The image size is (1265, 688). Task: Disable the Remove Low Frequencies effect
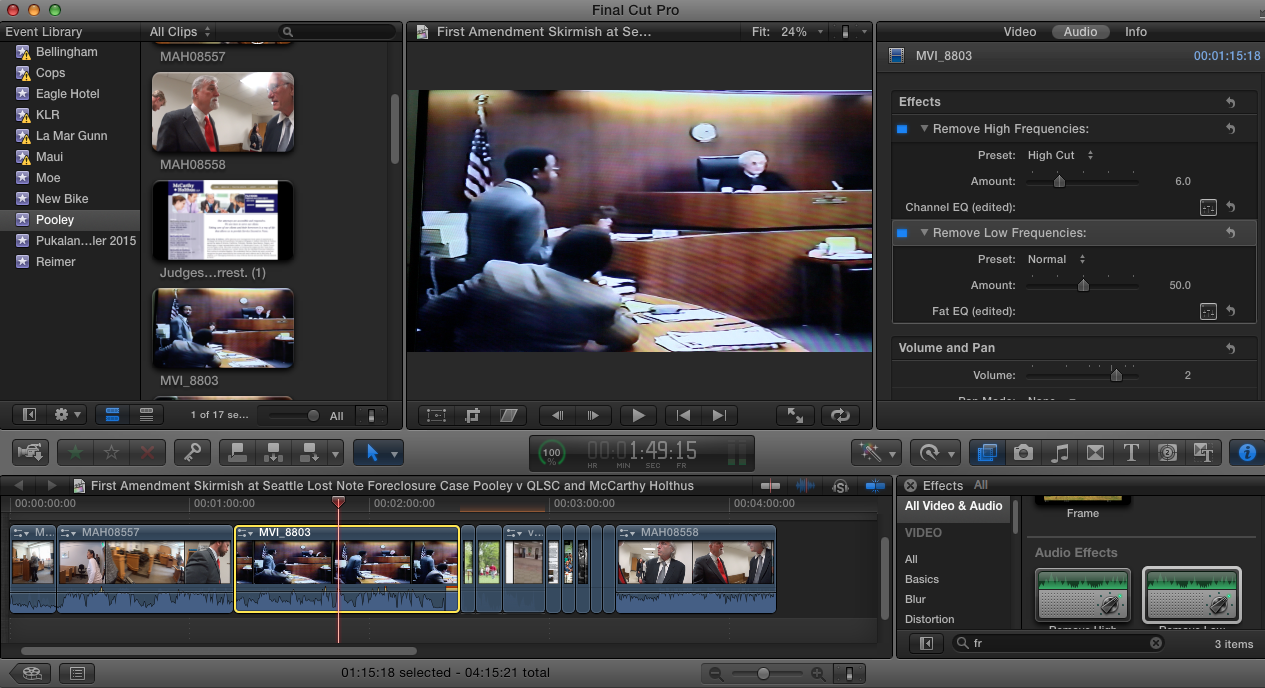(x=902, y=233)
